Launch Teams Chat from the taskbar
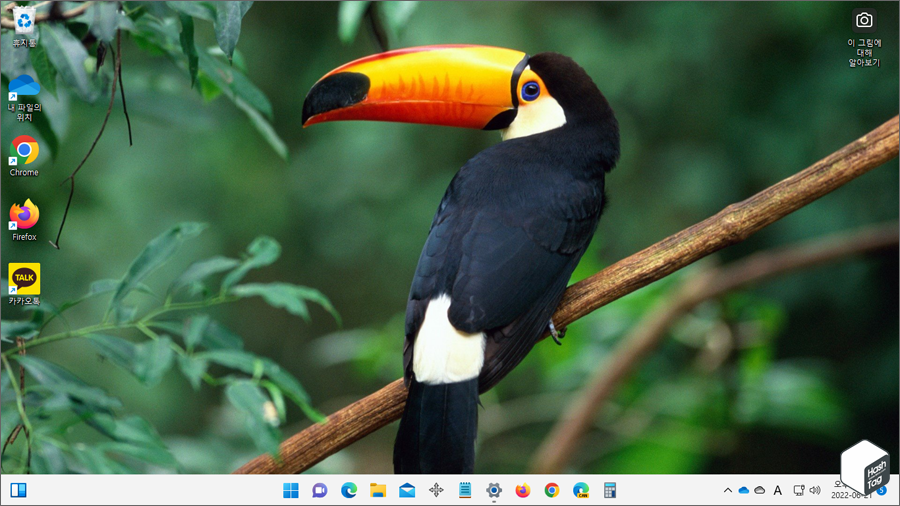Viewport: 900px width, 506px height. (320, 491)
